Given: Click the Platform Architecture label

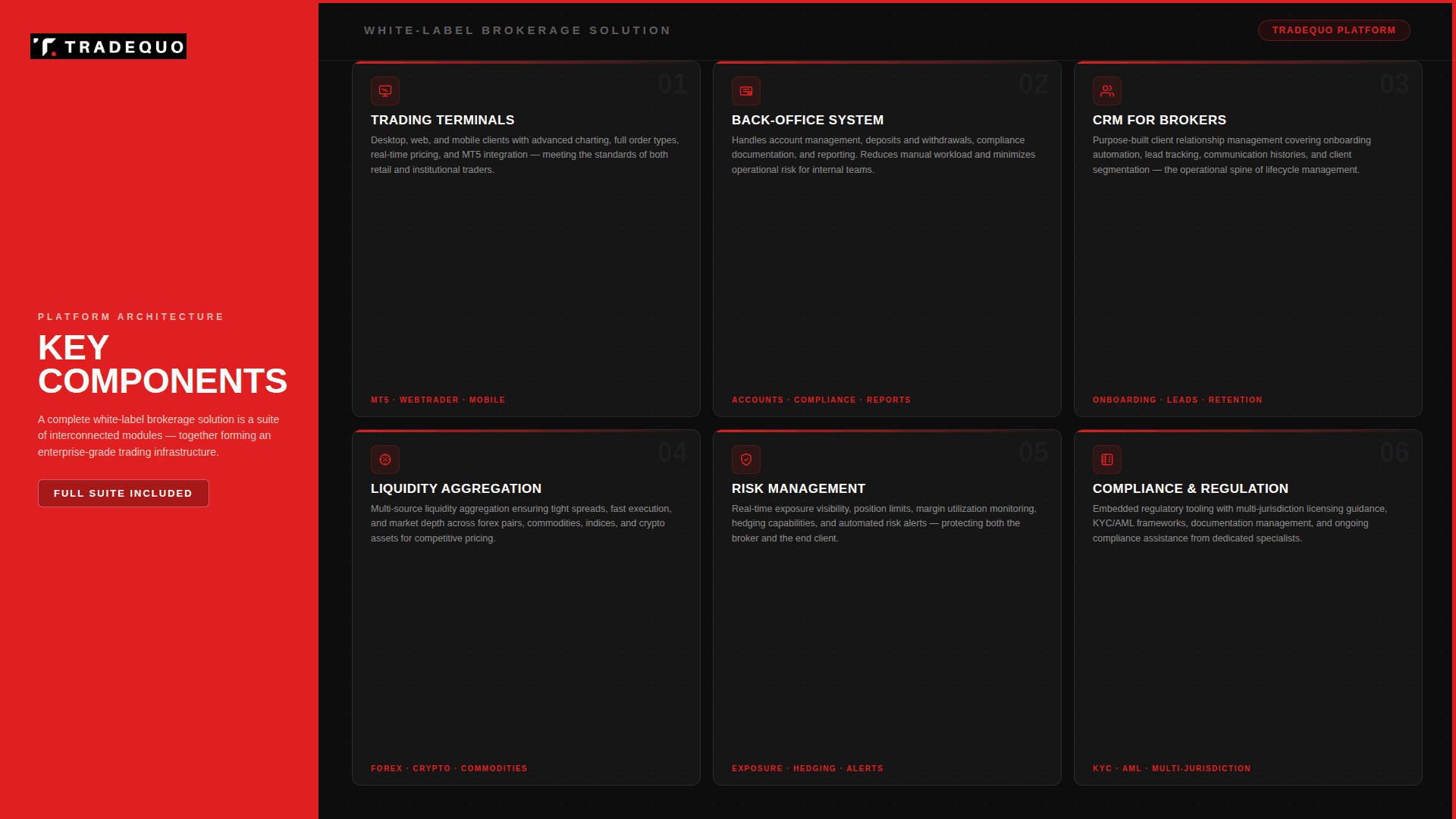Looking at the screenshot, I should (x=131, y=317).
